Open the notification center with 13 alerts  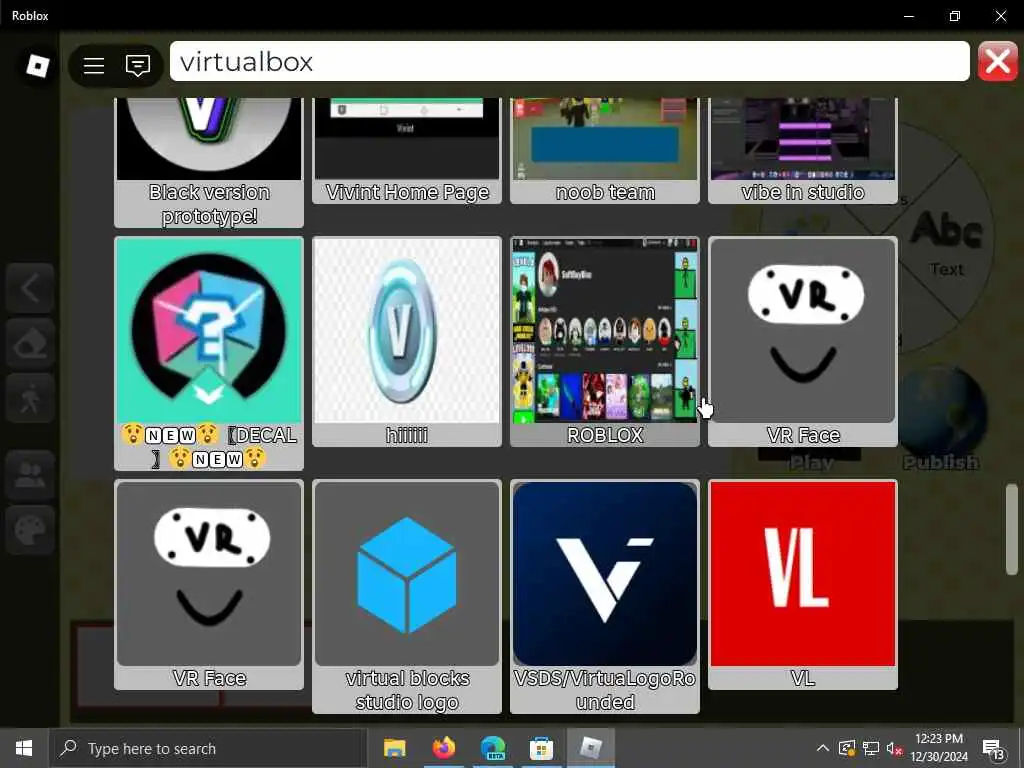coord(993,748)
